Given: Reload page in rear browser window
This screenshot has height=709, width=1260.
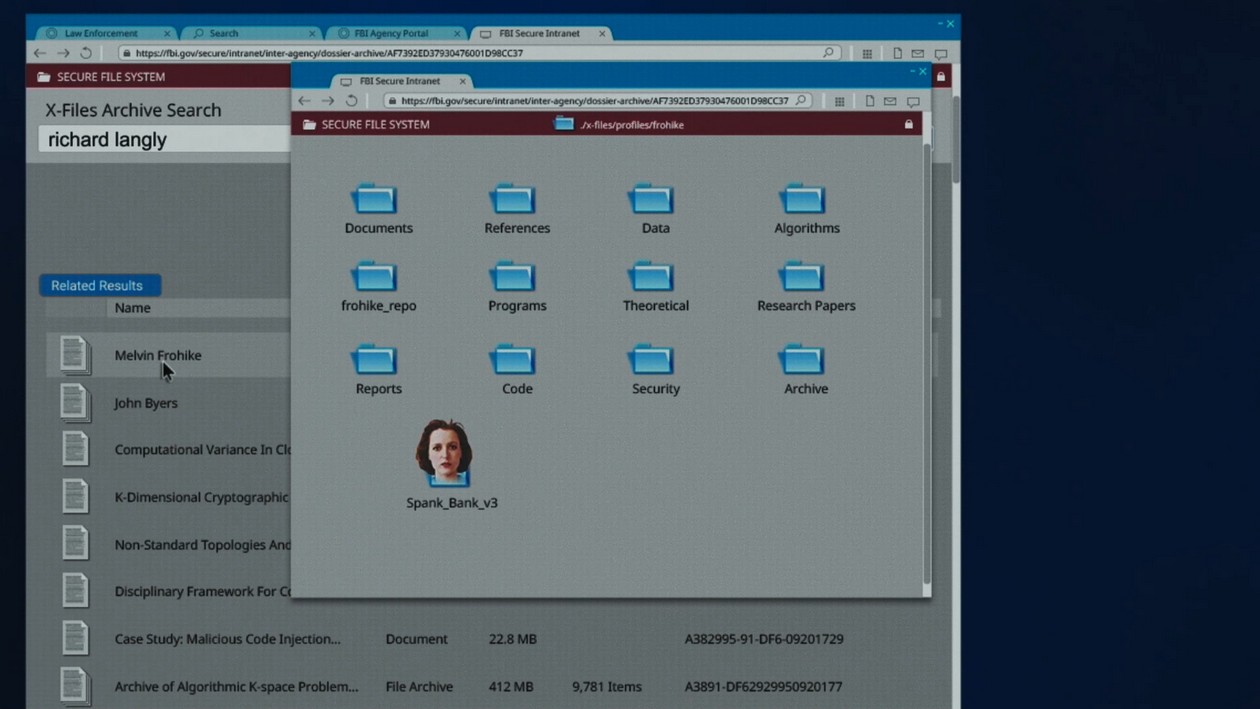Looking at the screenshot, I should (87, 53).
